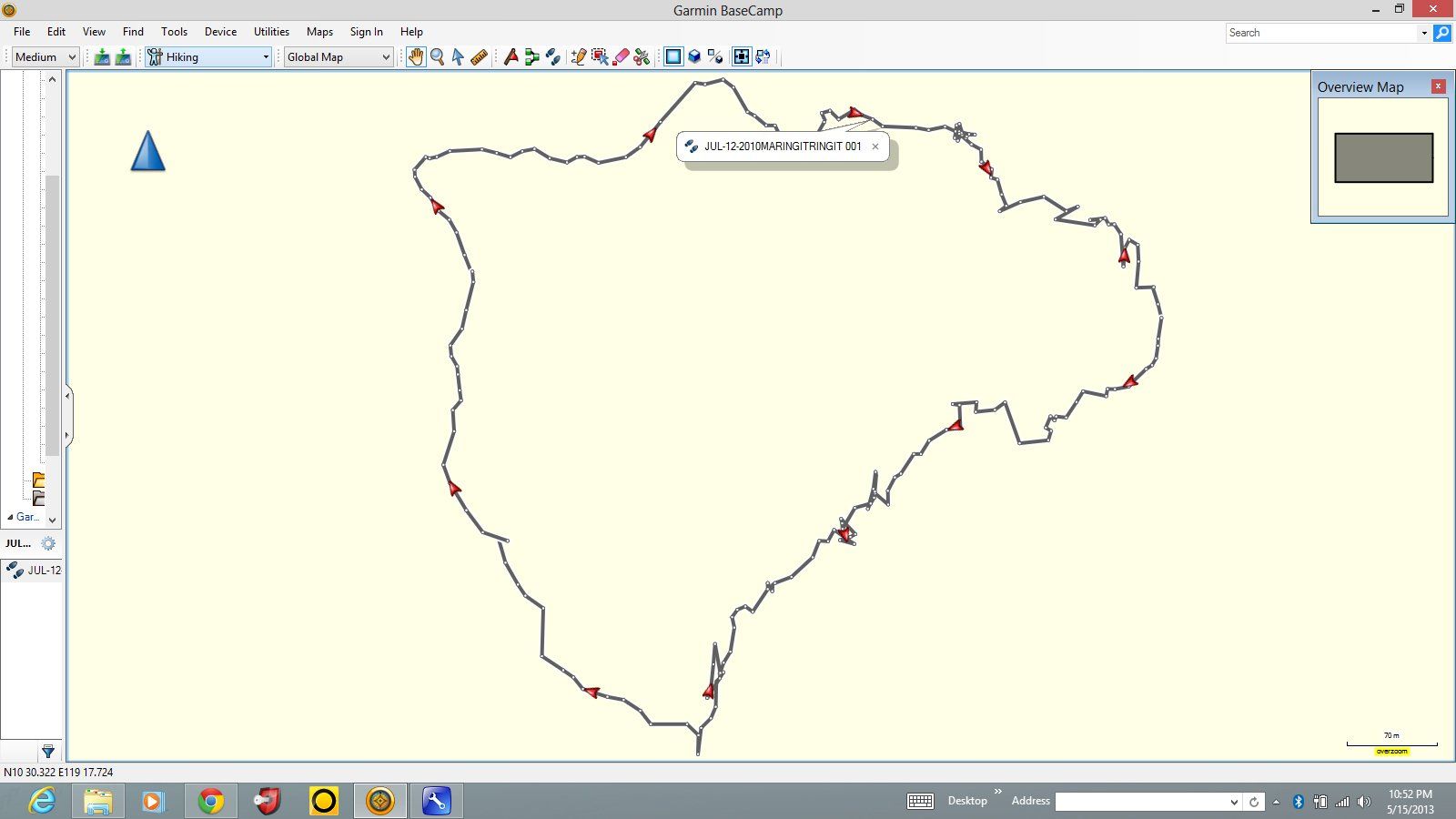Open the Utilities menu
Image resolution: width=1456 pixels, height=819 pixels.
click(x=271, y=31)
